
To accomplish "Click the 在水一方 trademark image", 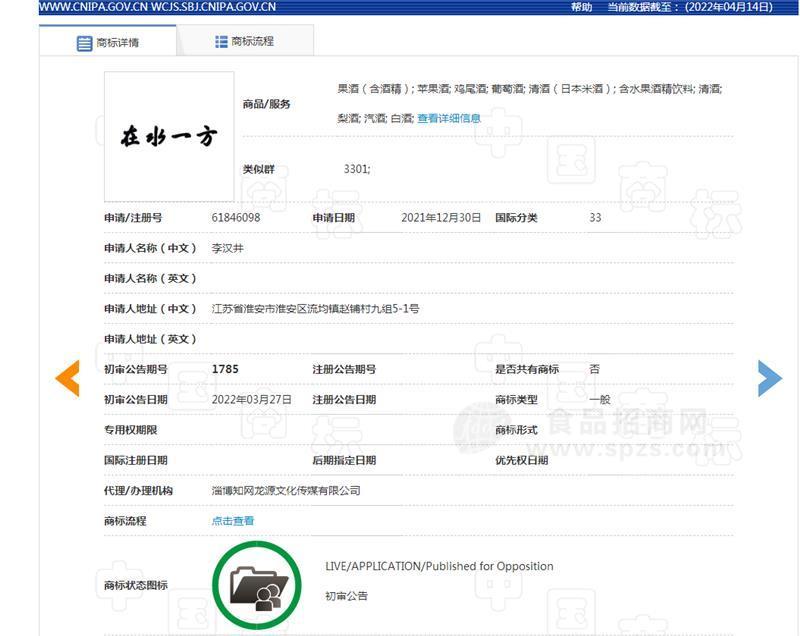I will (169, 136).
